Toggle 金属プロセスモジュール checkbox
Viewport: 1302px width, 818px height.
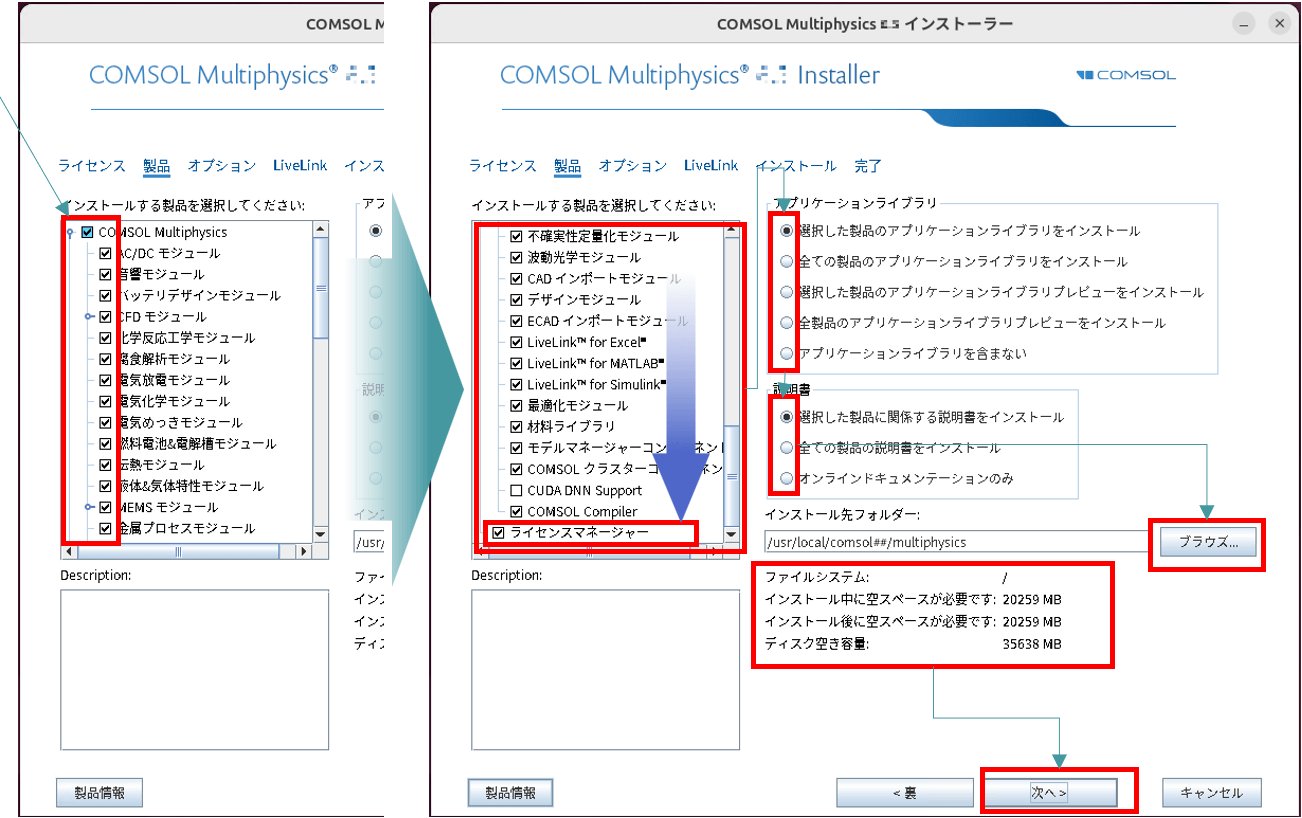click(x=105, y=528)
